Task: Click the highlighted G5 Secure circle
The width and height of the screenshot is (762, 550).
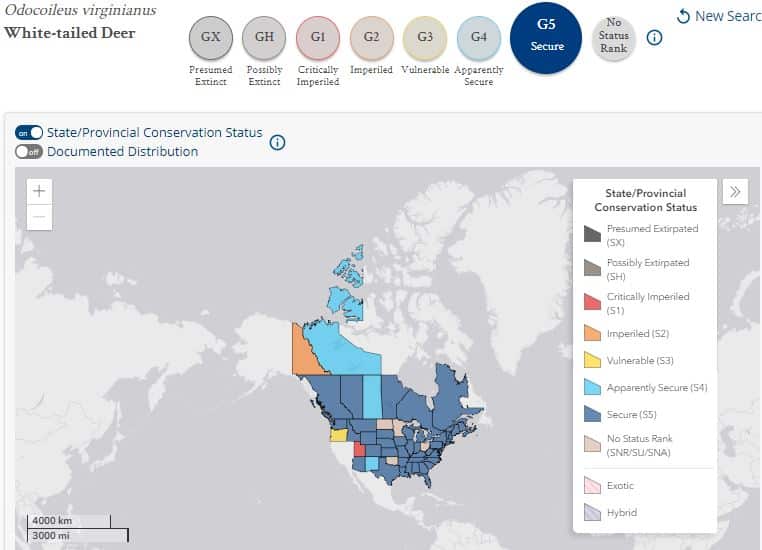Action: pyautogui.click(x=546, y=37)
